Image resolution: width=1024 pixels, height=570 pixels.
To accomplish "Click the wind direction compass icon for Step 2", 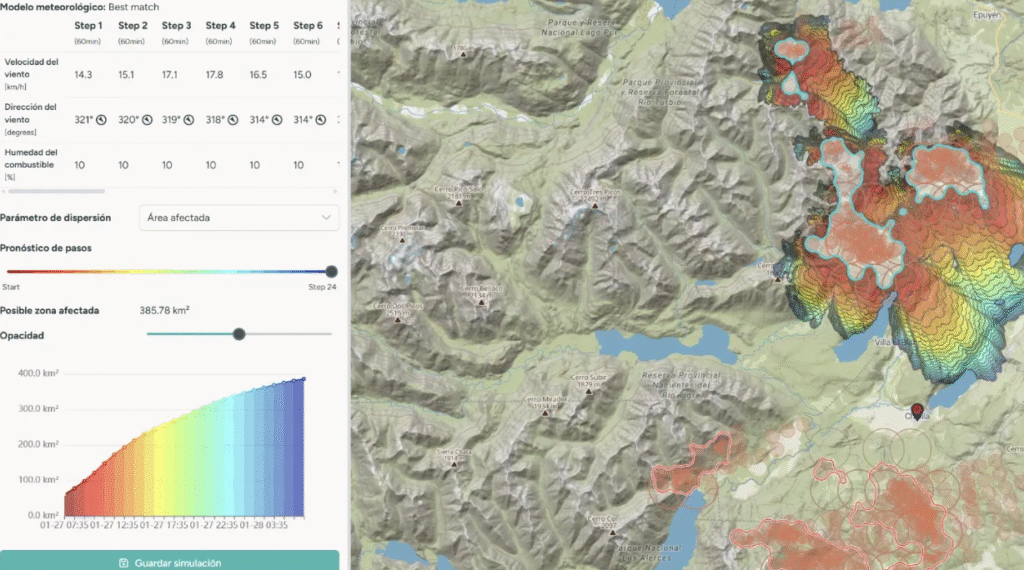I will [x=145, y=119].
